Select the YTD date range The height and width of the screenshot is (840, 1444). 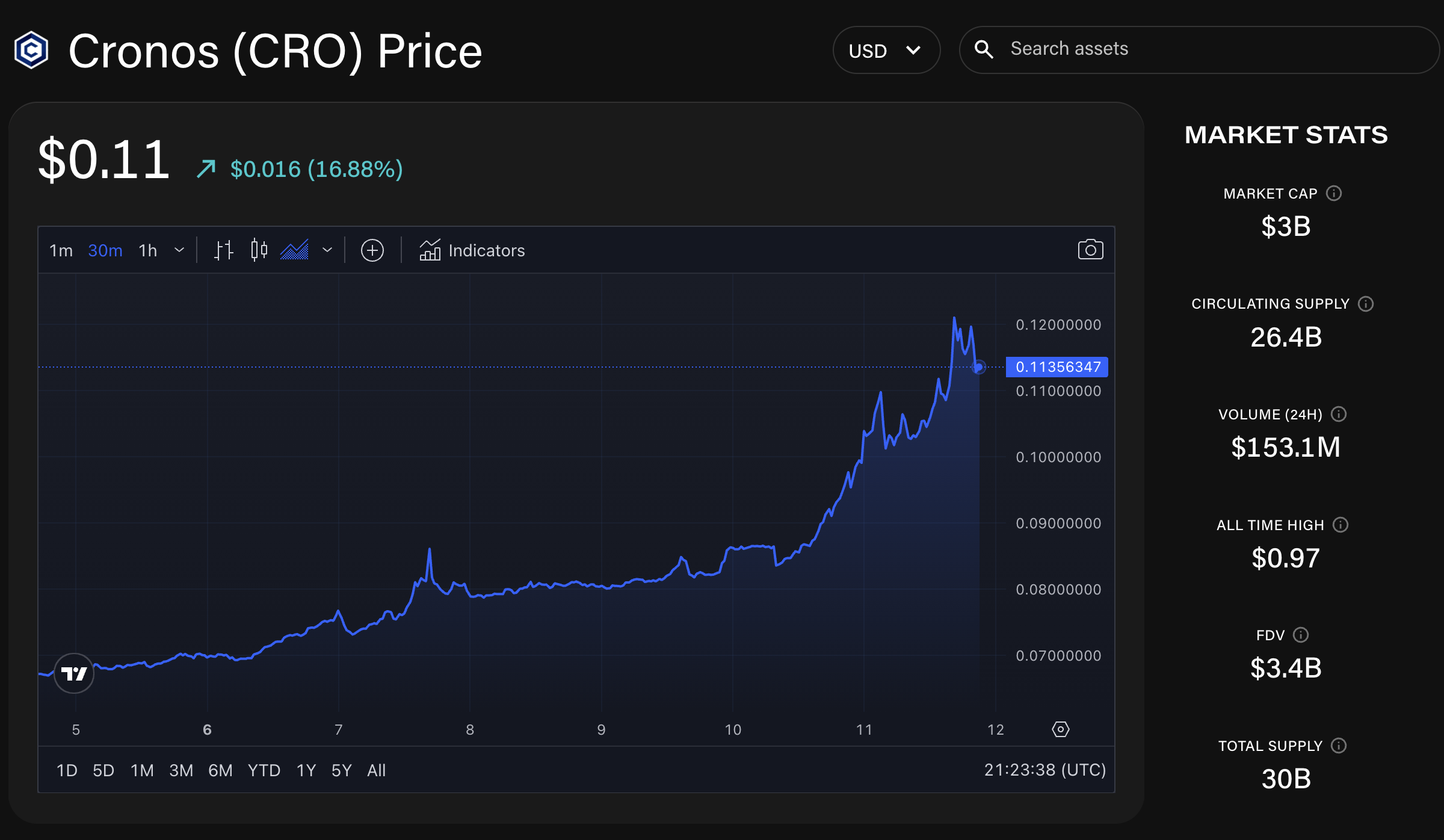pyautogui.click(x=264, y=770)
